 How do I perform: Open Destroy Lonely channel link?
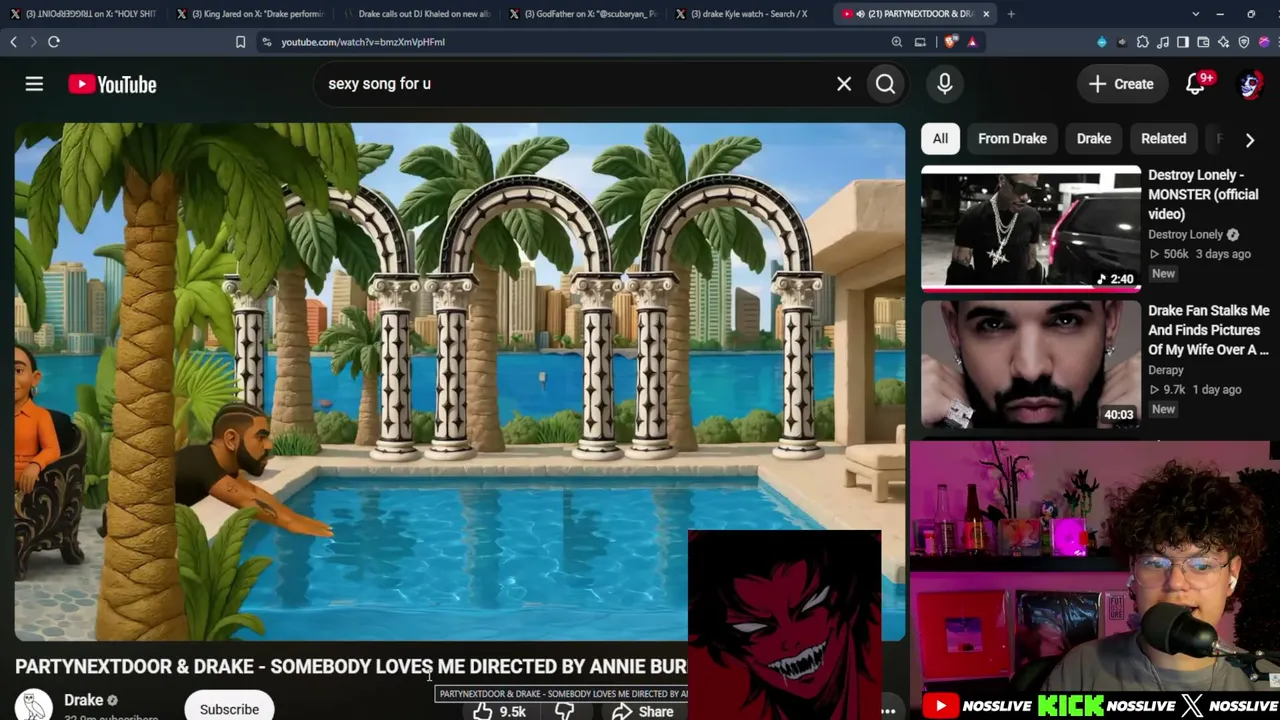tap(1185, 234)
